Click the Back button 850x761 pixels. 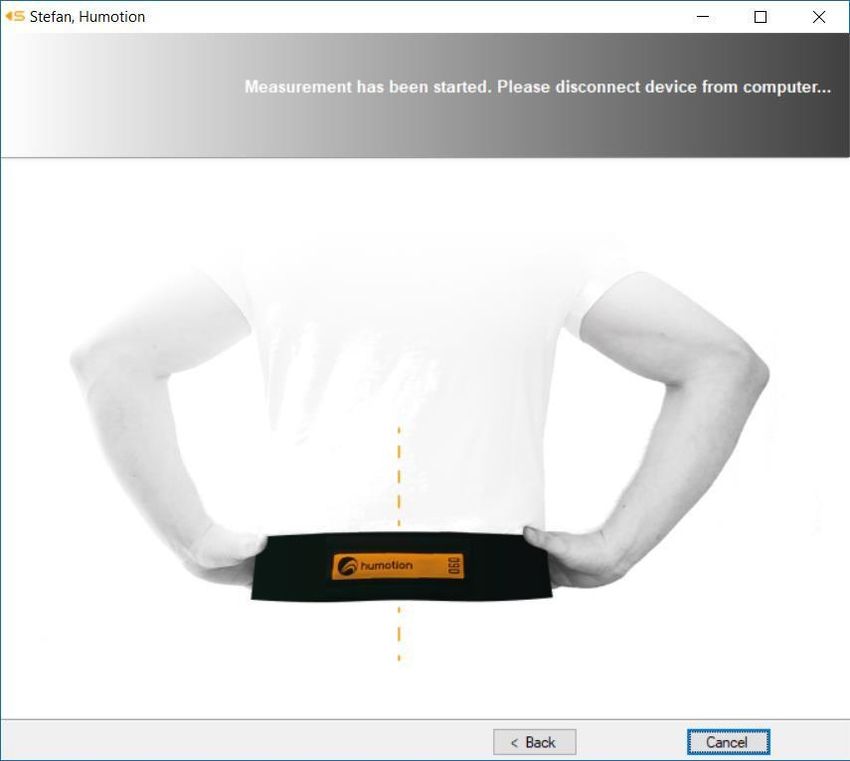(x=534, y=742)
